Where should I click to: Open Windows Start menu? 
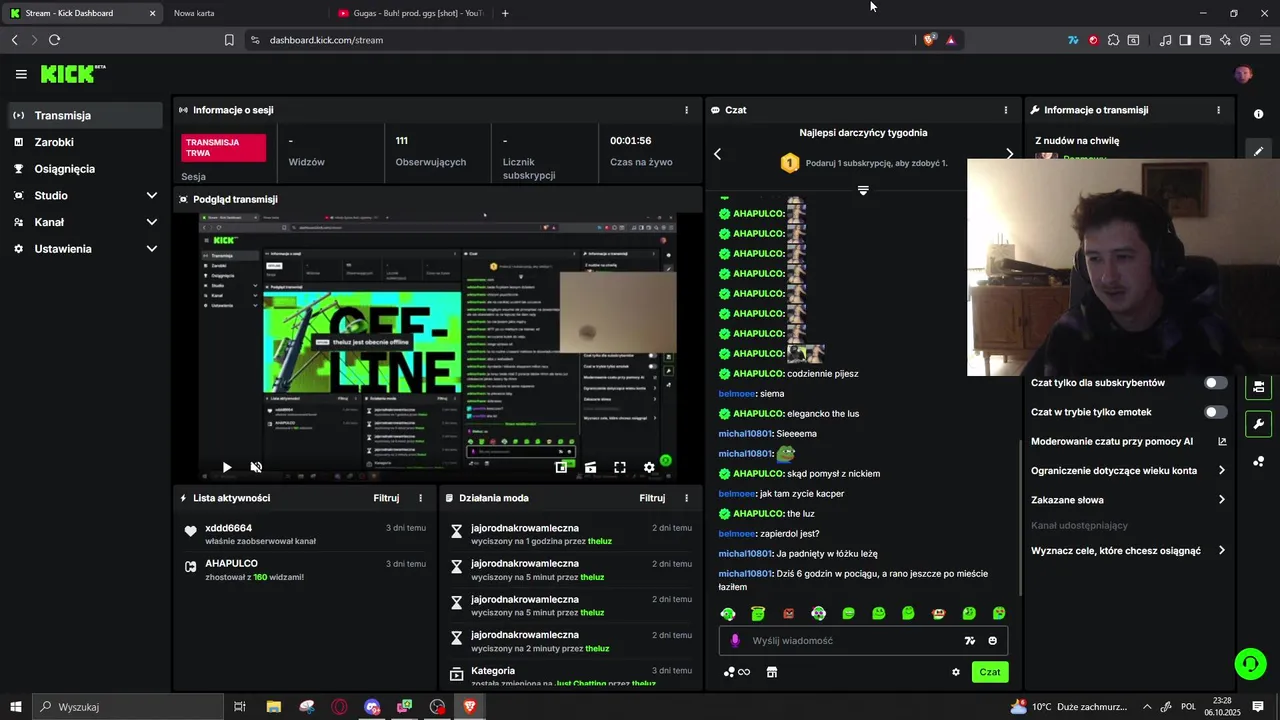(16, 707)
